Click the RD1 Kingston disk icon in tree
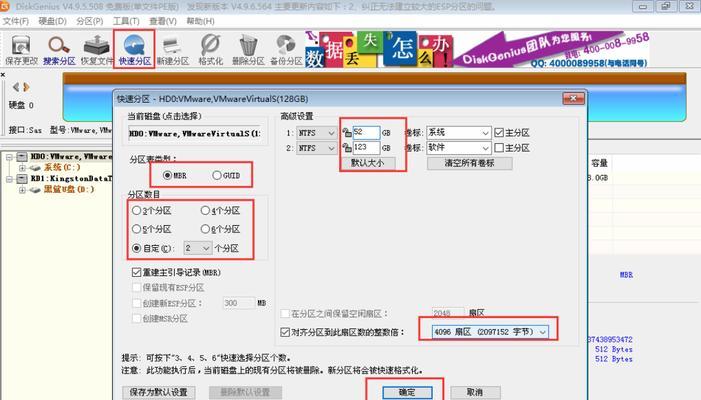 tap(22, 178)
